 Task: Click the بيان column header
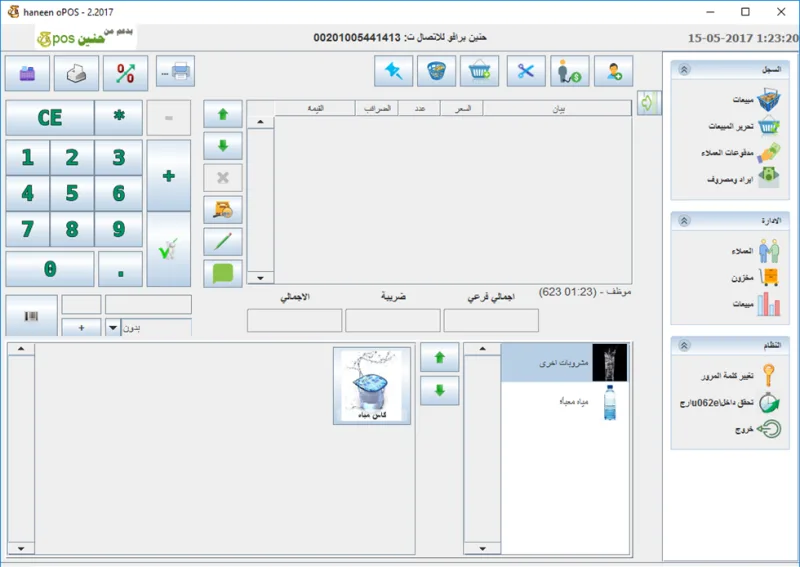[x=557, y=108]
